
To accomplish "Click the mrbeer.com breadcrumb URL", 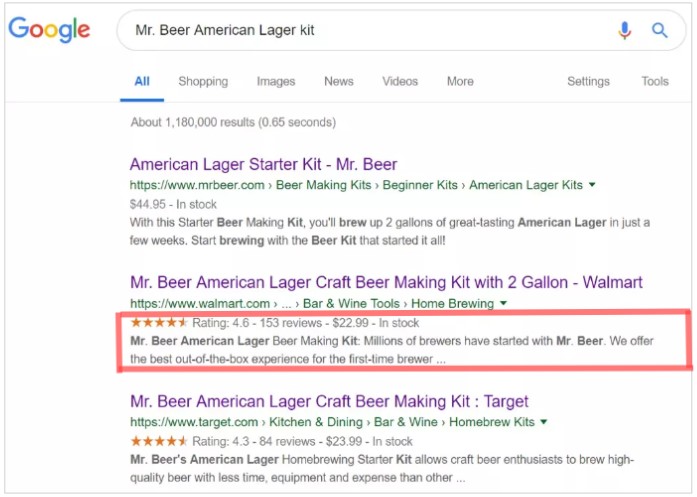I will click(x=356, y=185).
